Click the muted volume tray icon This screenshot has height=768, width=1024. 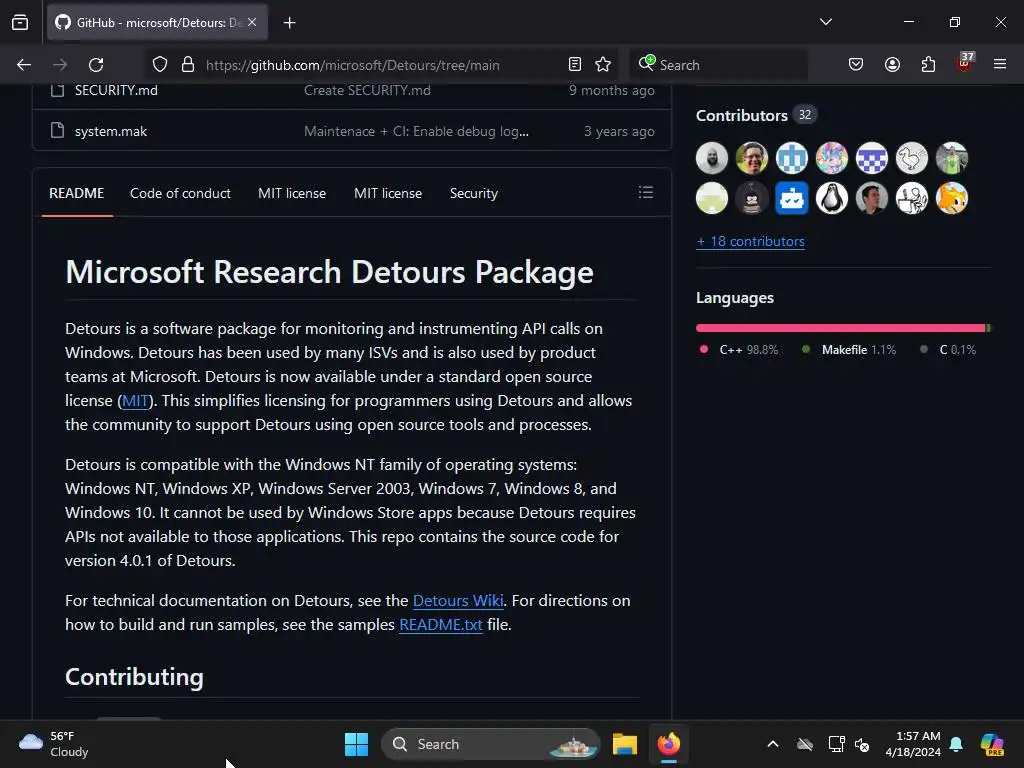pos(862,744)
